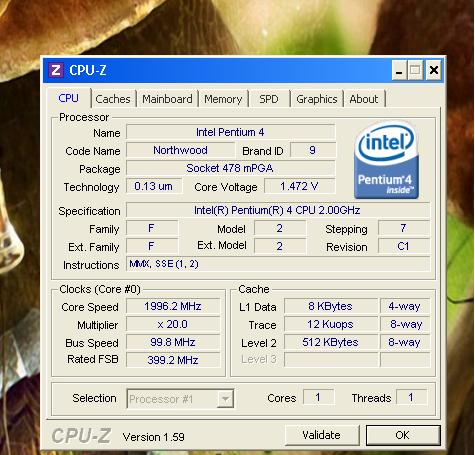Click the Level 2 '8-way' associativity
Image resolution: width=475 pixels, height=455 pixels.
coord(405,342)
